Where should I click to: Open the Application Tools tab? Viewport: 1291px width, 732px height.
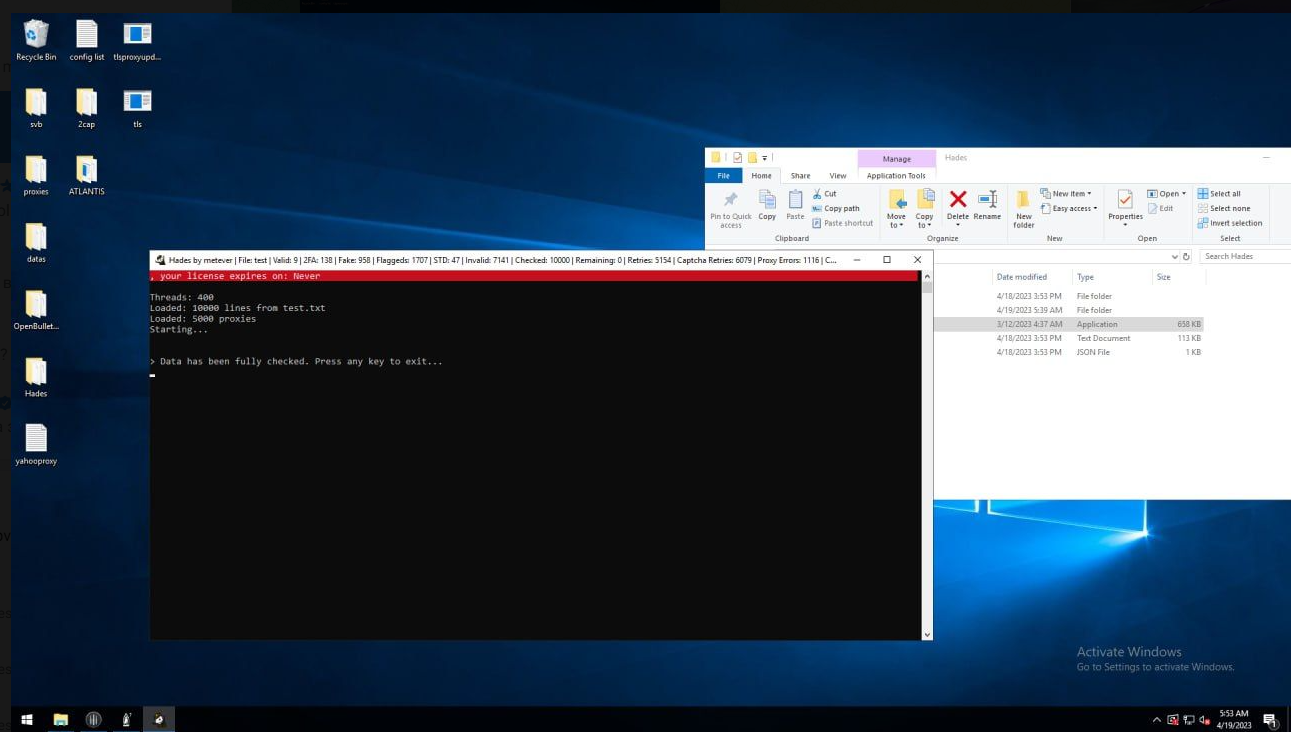(x=896, y=176)
